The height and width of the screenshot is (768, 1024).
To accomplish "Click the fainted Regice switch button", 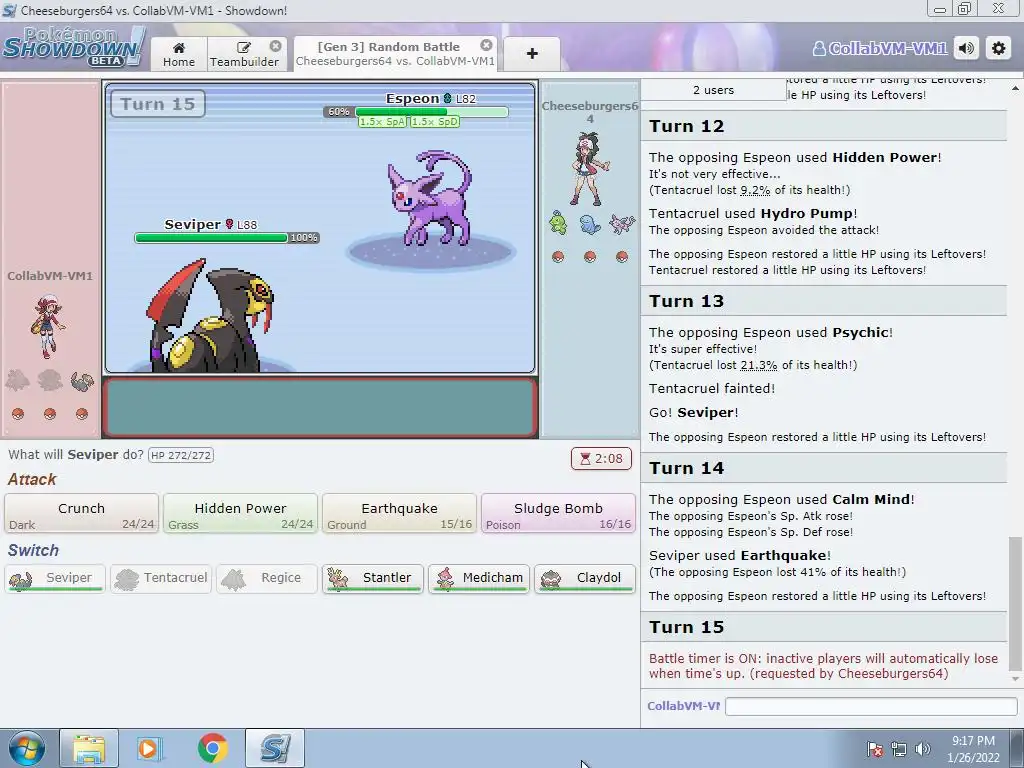I will [266, 579].
